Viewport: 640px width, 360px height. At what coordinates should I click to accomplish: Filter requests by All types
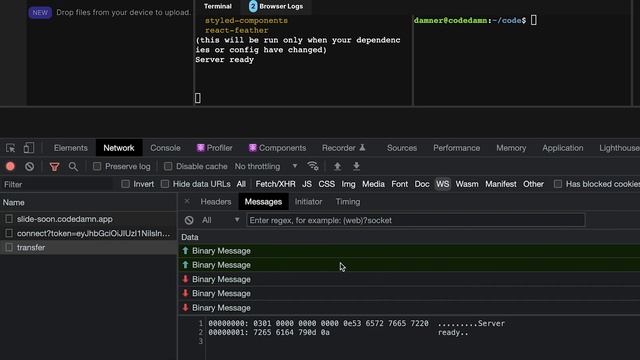tap(241, 184)
